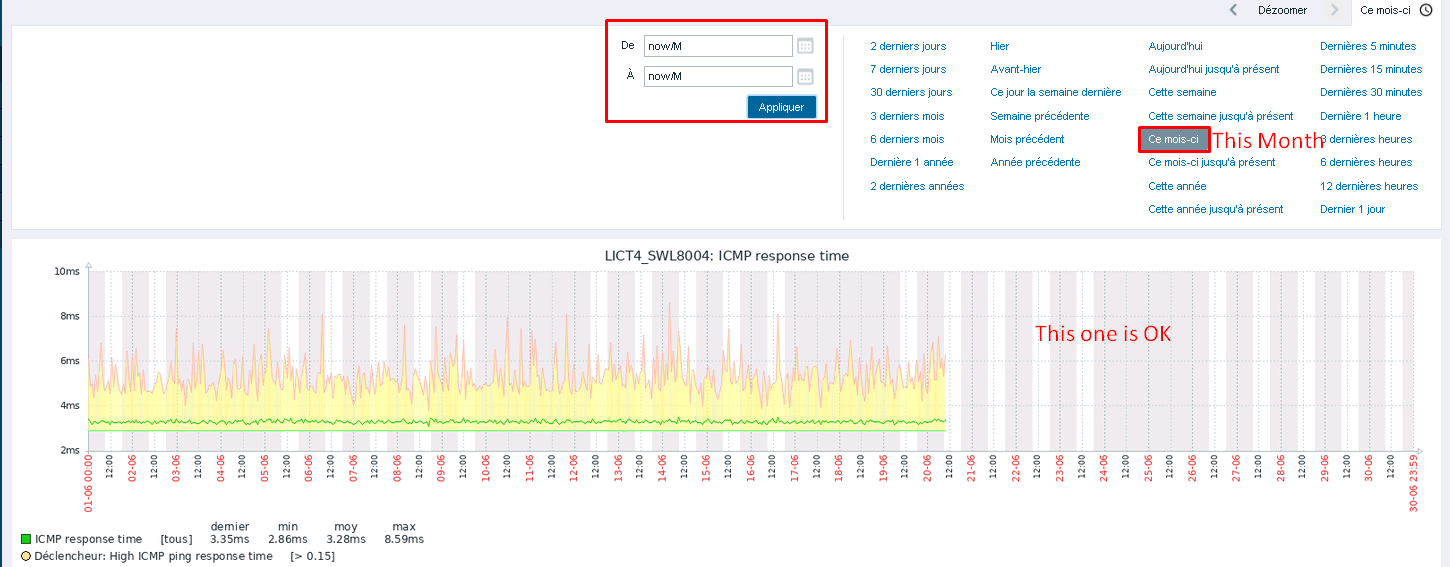Choose Mois précédent preset
The image size is (1450, 567).
(x=1027, y=139)
